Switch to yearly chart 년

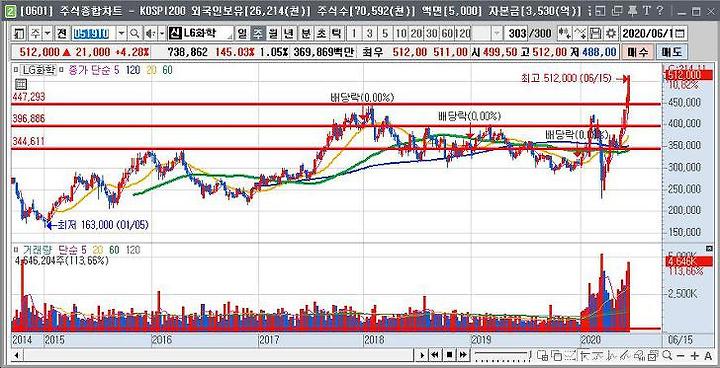(288, 34)
